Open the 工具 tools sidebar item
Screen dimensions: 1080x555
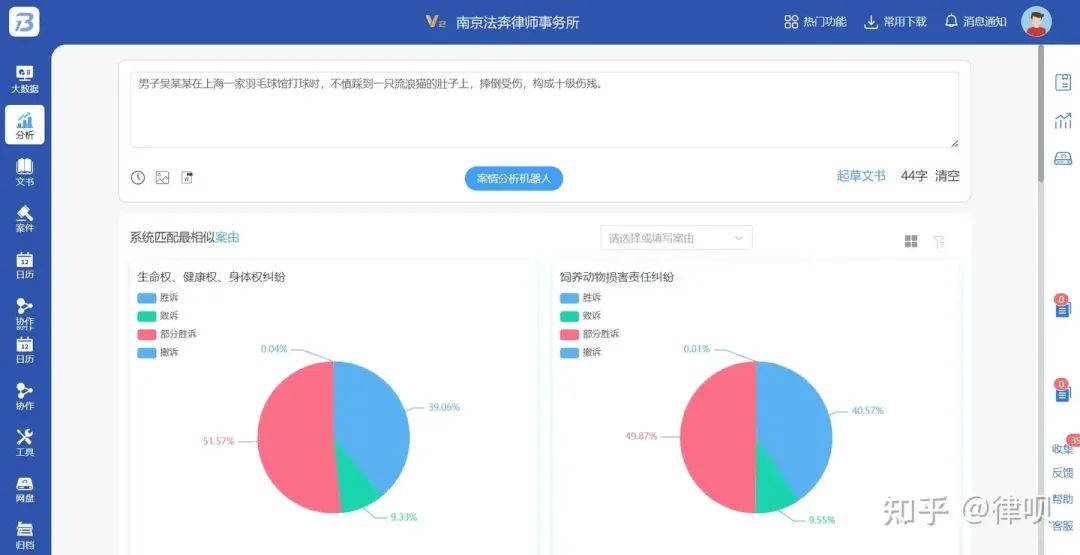(24, 443)
